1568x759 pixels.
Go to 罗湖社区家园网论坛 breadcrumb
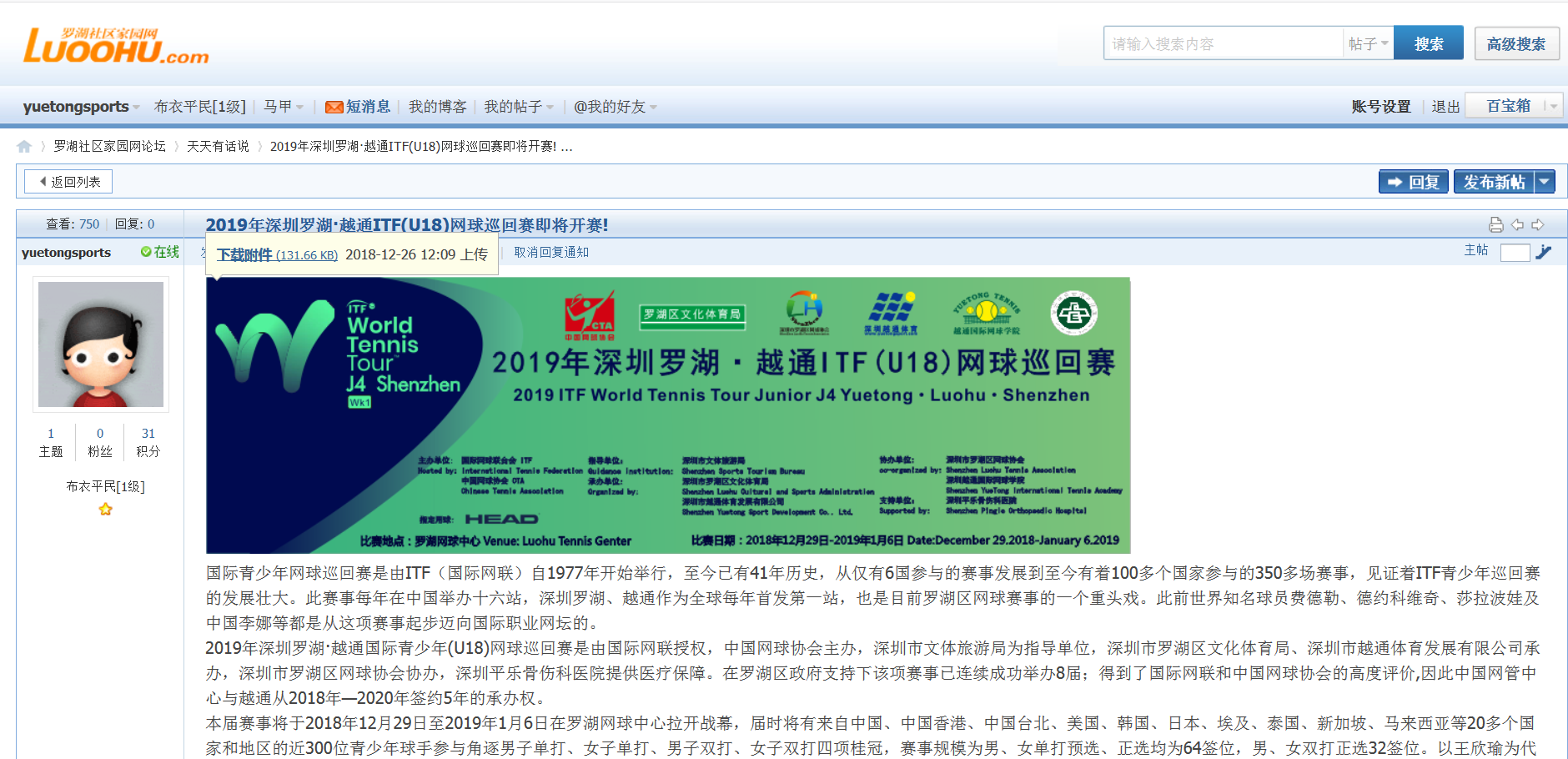[x=110, y=146]
